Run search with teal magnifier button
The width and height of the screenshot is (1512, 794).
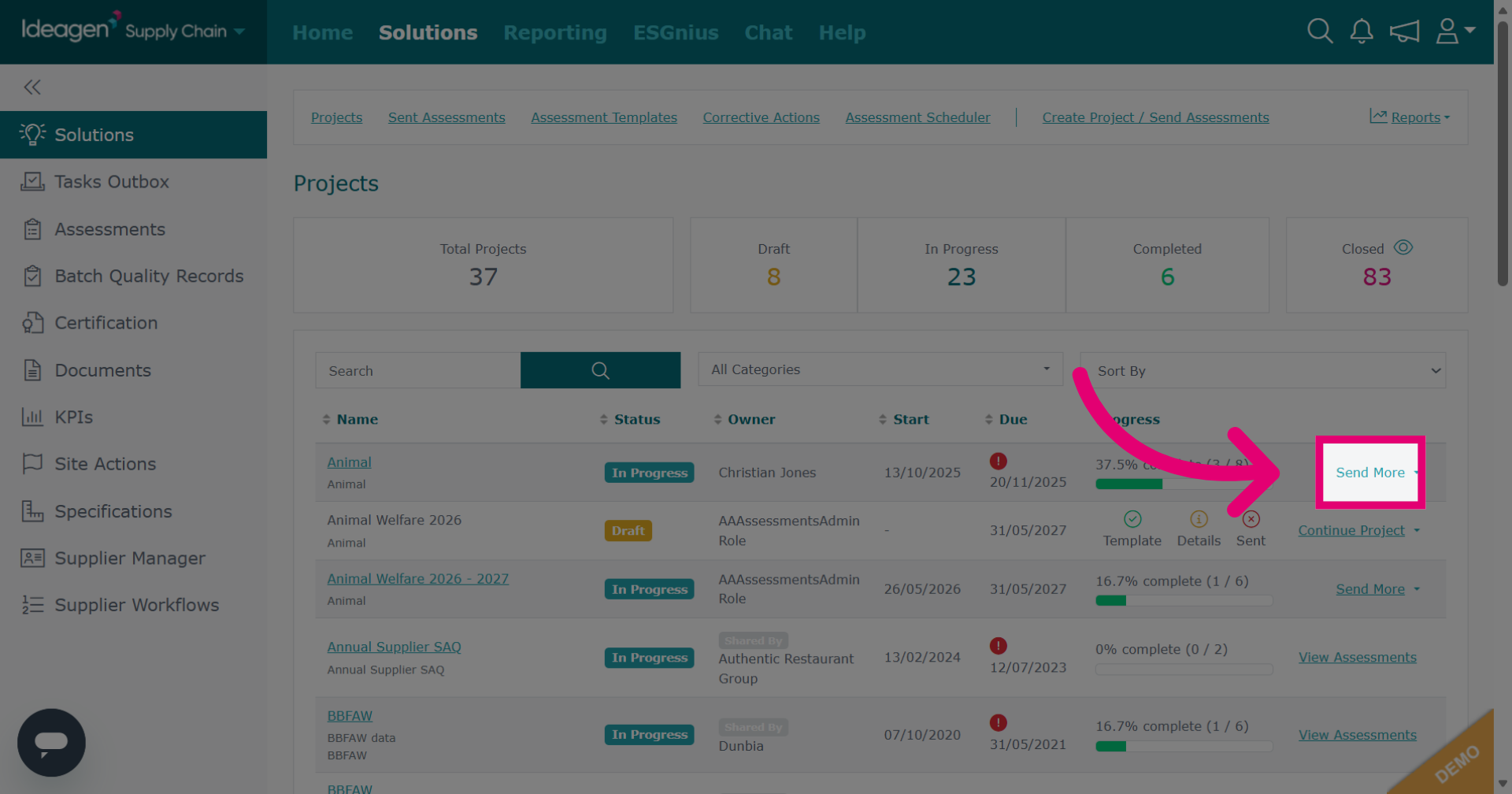pos(600,370)
